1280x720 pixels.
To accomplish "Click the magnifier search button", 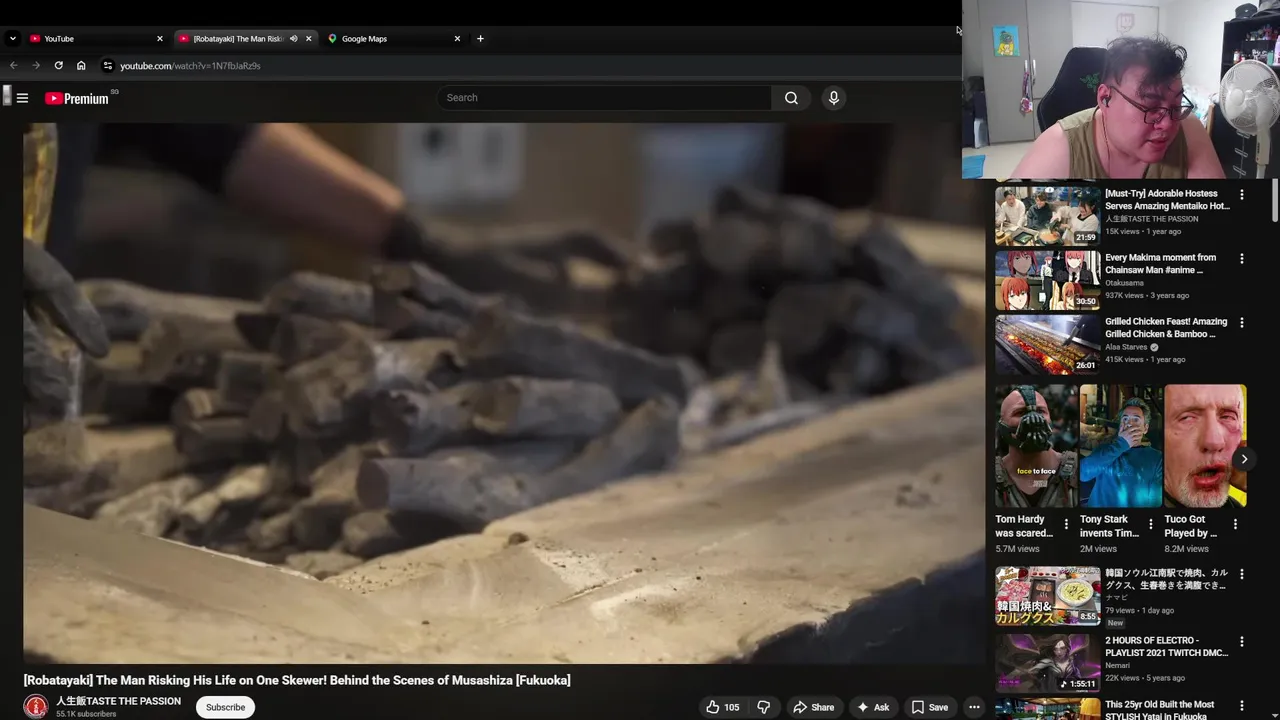I will point(791,98).
